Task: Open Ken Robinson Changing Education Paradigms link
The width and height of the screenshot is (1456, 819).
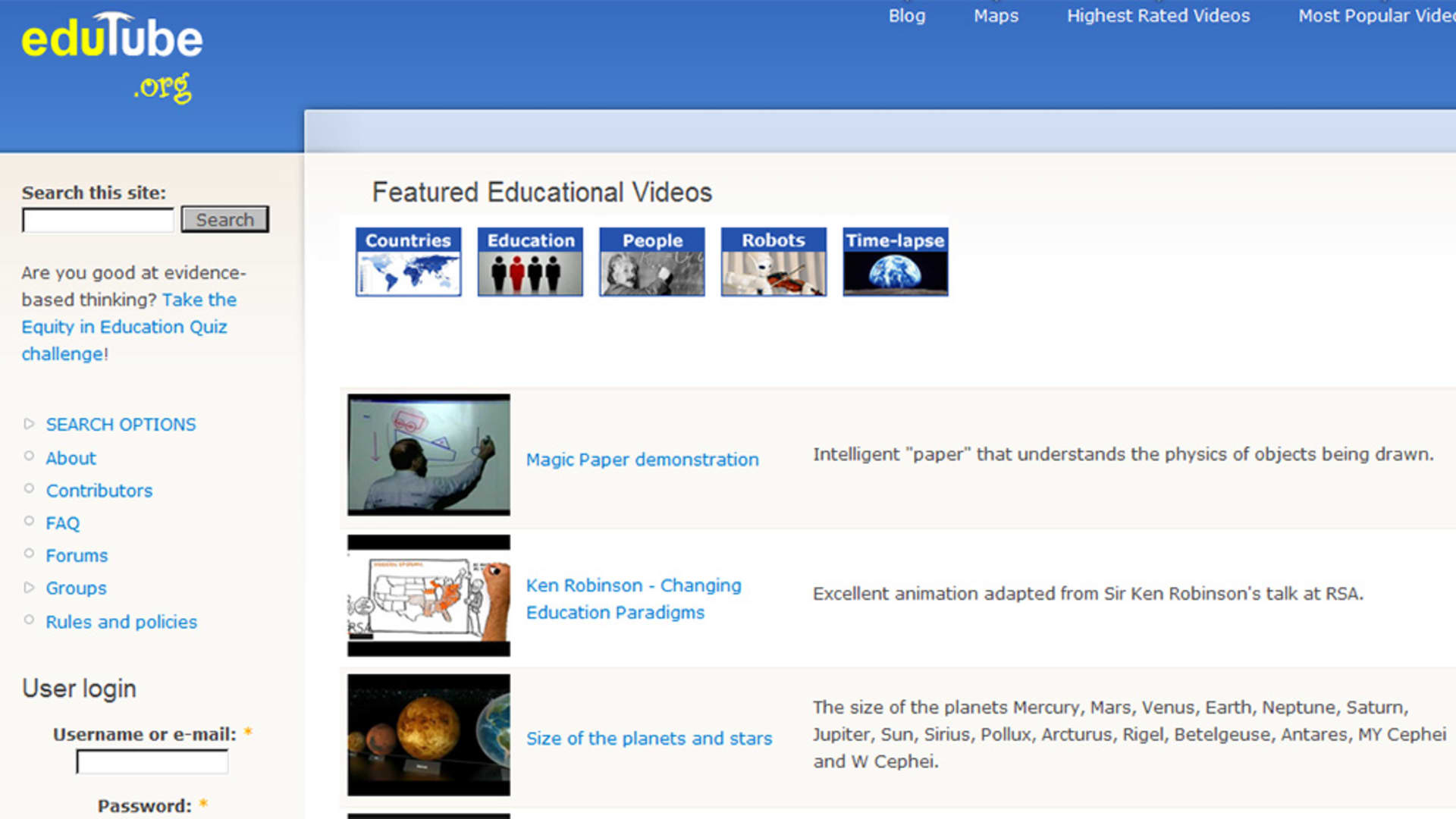Action: point(634,598)
